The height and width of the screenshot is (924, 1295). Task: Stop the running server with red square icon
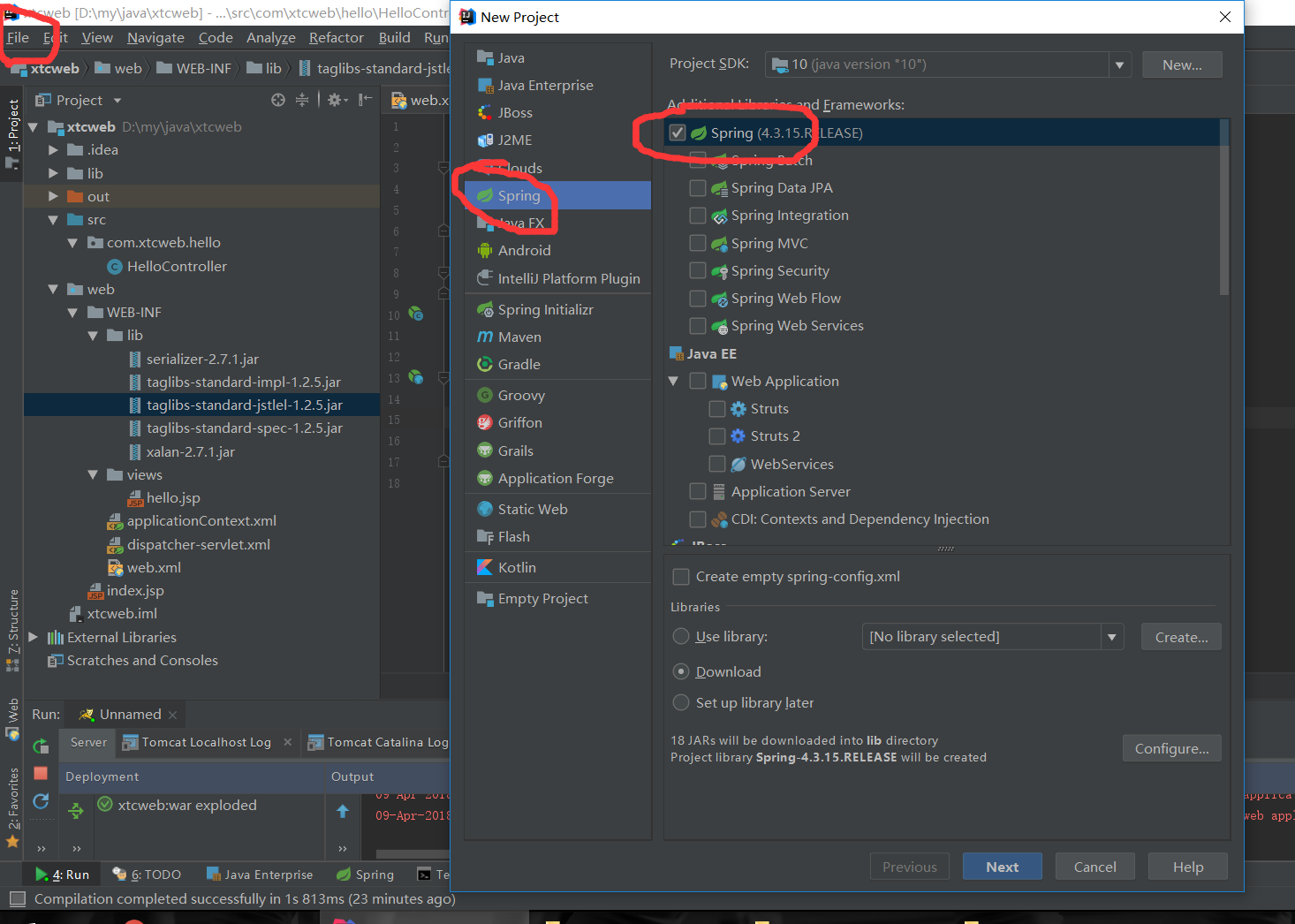tap(41, 773)
